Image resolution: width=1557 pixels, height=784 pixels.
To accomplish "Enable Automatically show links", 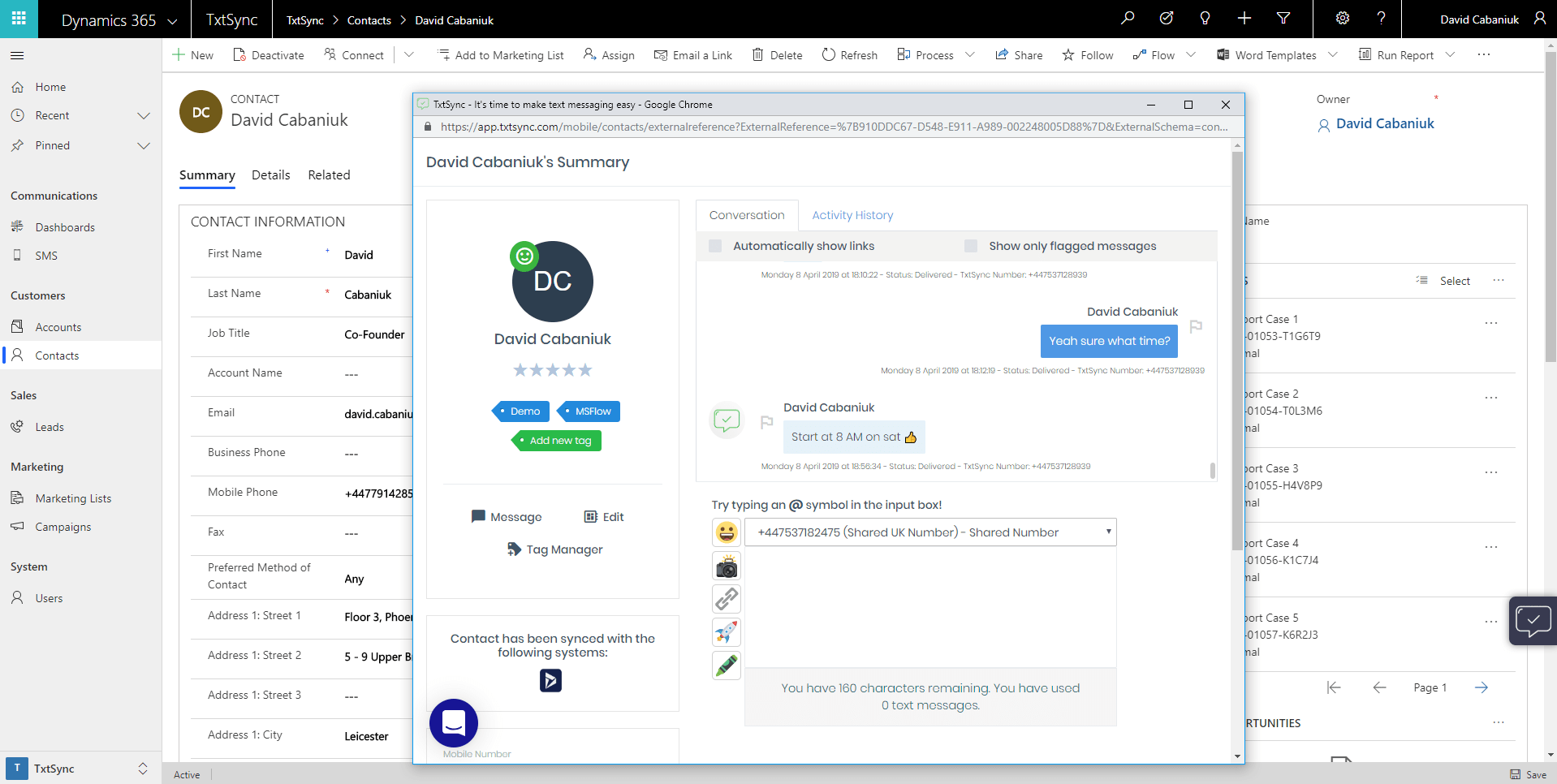I will coord(715,245).
